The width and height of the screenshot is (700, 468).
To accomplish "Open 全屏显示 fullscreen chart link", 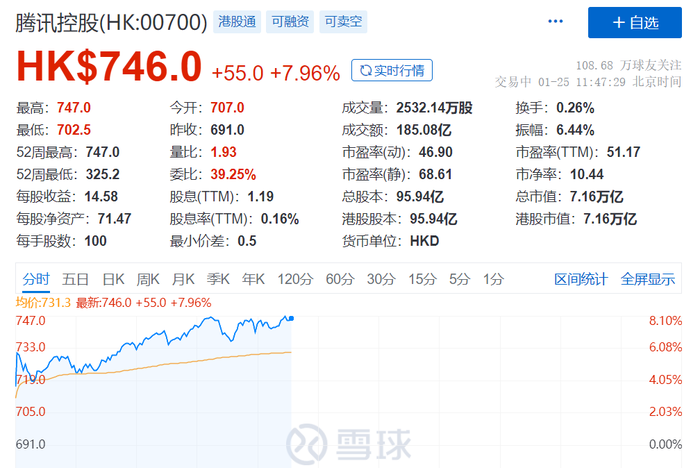I will [648, 279].
